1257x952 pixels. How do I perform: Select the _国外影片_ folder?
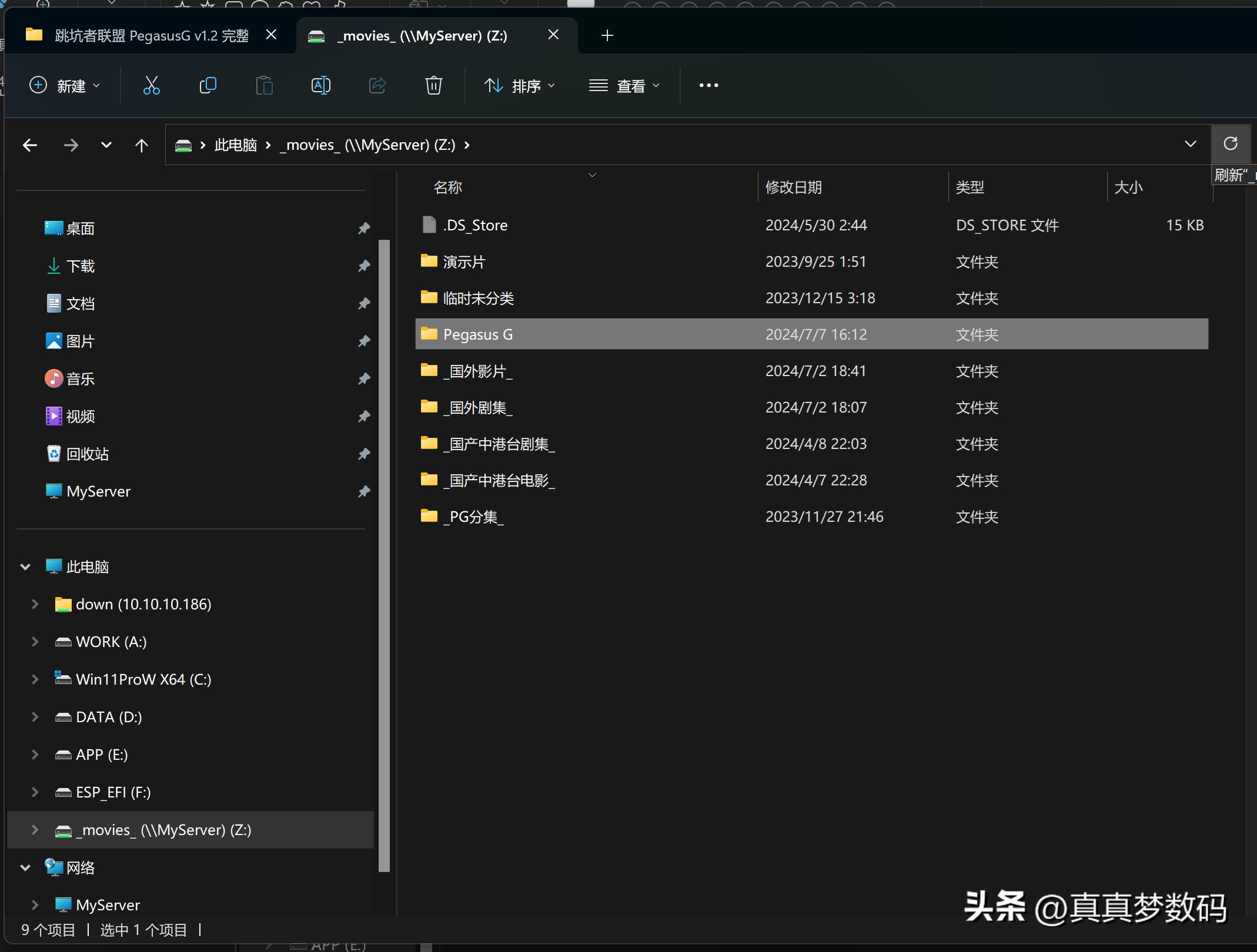(x=478, y=371)
